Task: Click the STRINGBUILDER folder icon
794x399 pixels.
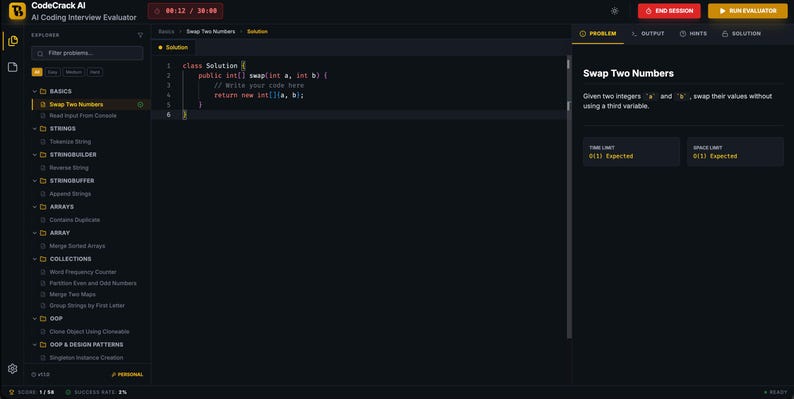Action: coord(43,155)
